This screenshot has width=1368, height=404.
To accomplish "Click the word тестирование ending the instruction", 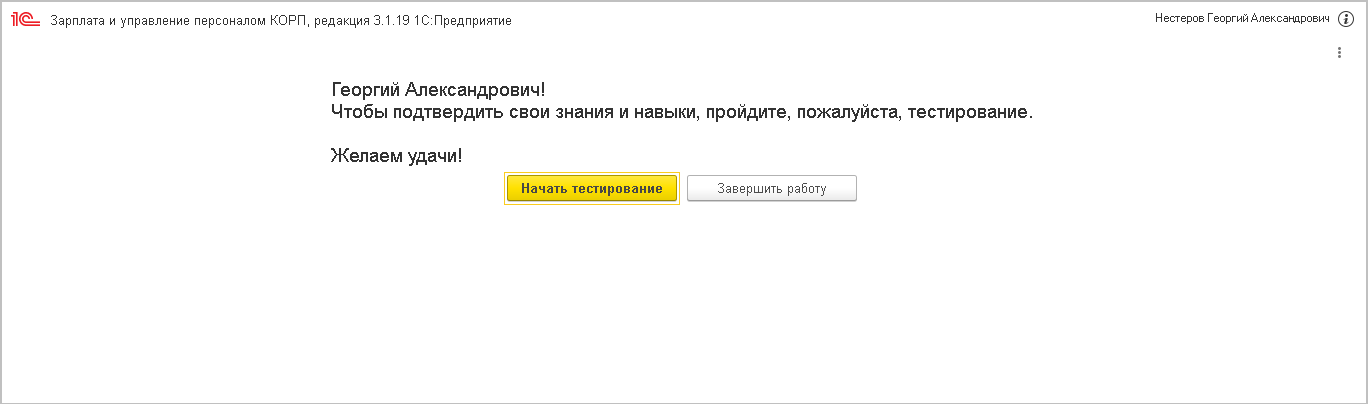I will pos(966,111).
